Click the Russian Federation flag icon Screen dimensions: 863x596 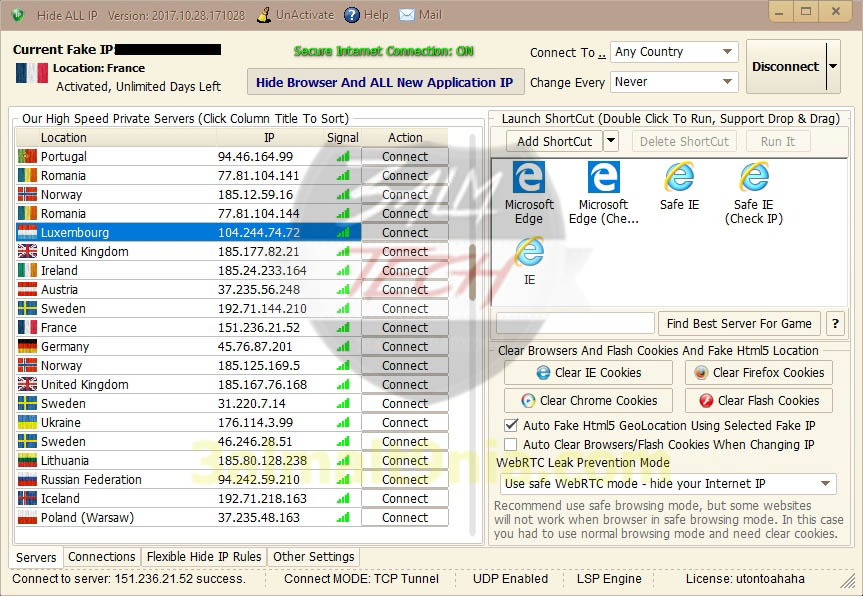coord(27,479)
